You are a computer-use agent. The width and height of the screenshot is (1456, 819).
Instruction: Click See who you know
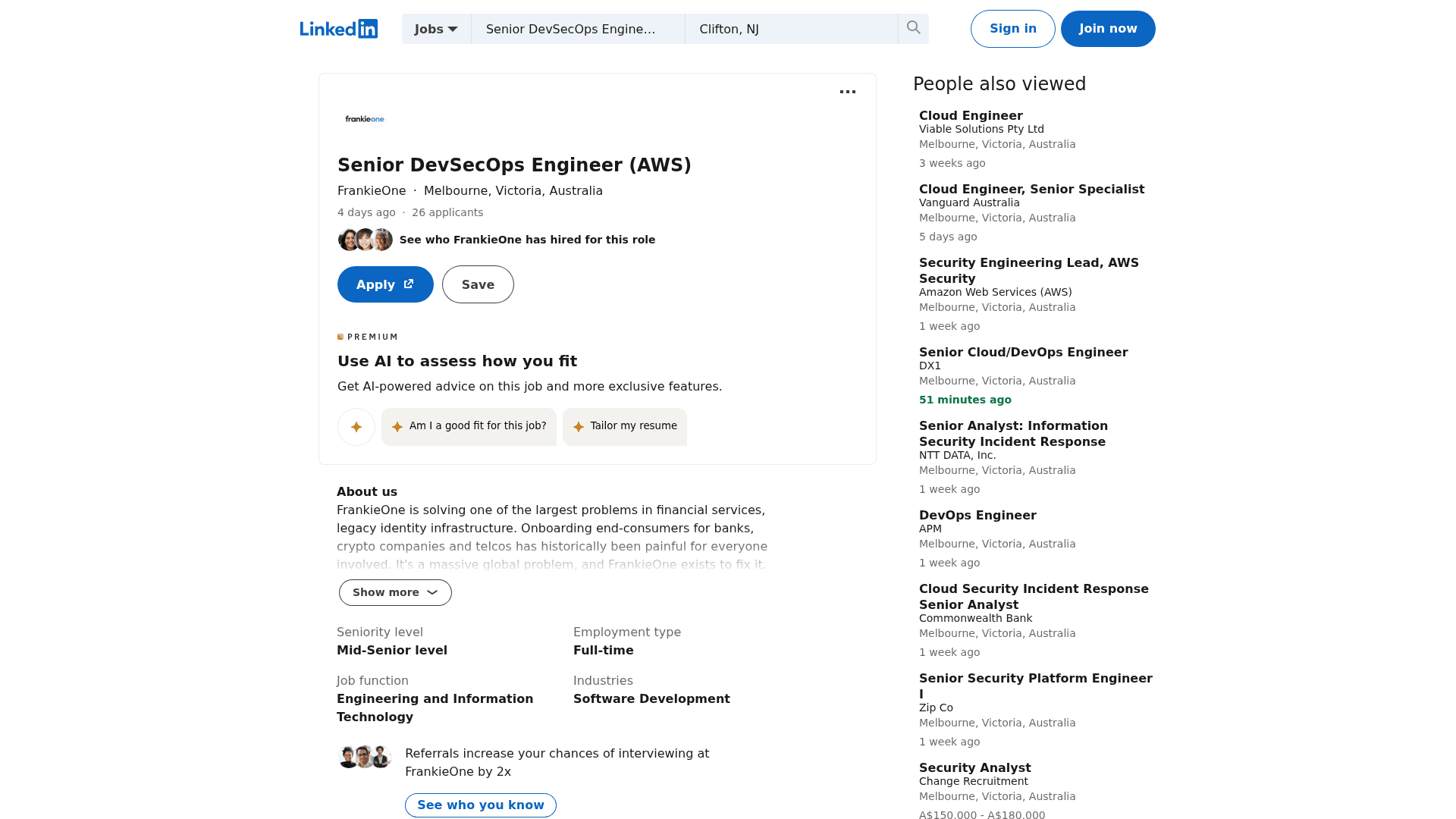point(481,805)
